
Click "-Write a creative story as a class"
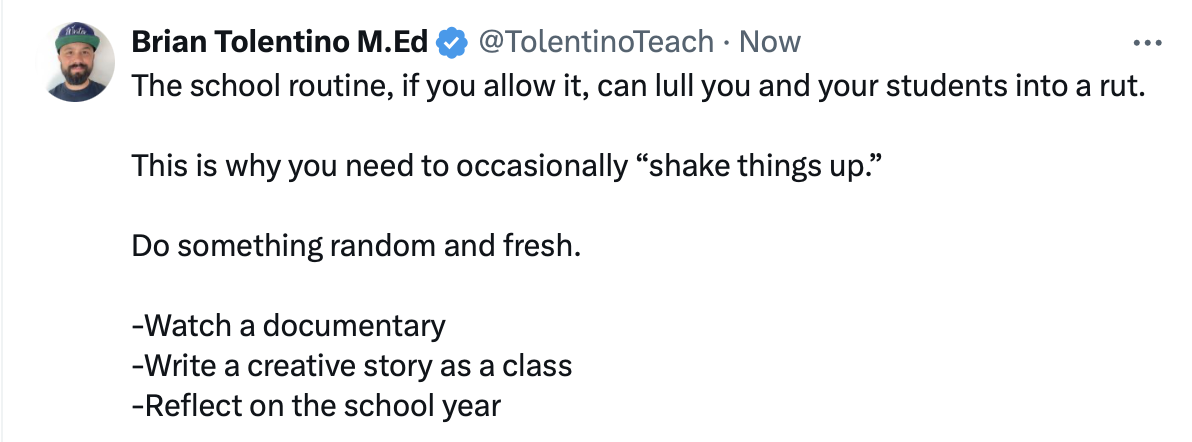tap(351, 366)
